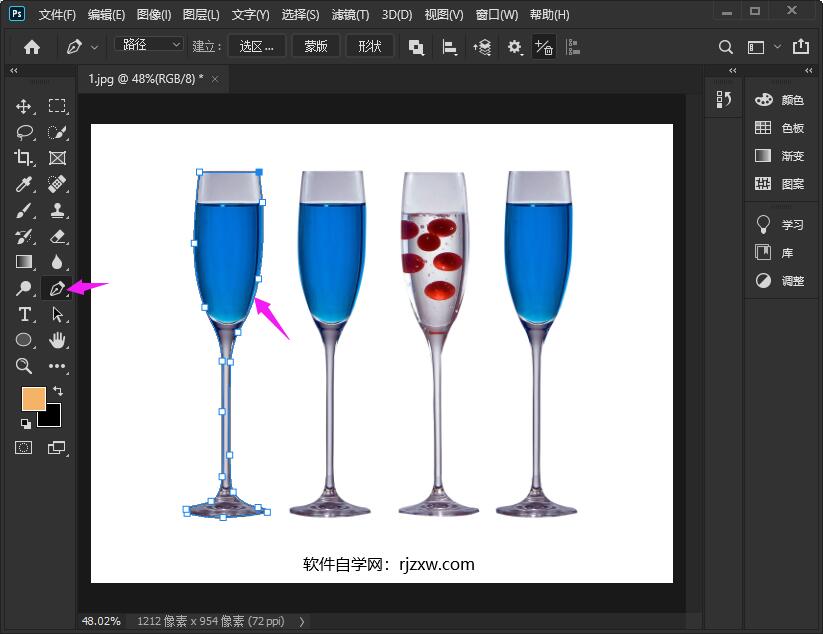
Task: Select the Move tool
Action: (24, 107)
